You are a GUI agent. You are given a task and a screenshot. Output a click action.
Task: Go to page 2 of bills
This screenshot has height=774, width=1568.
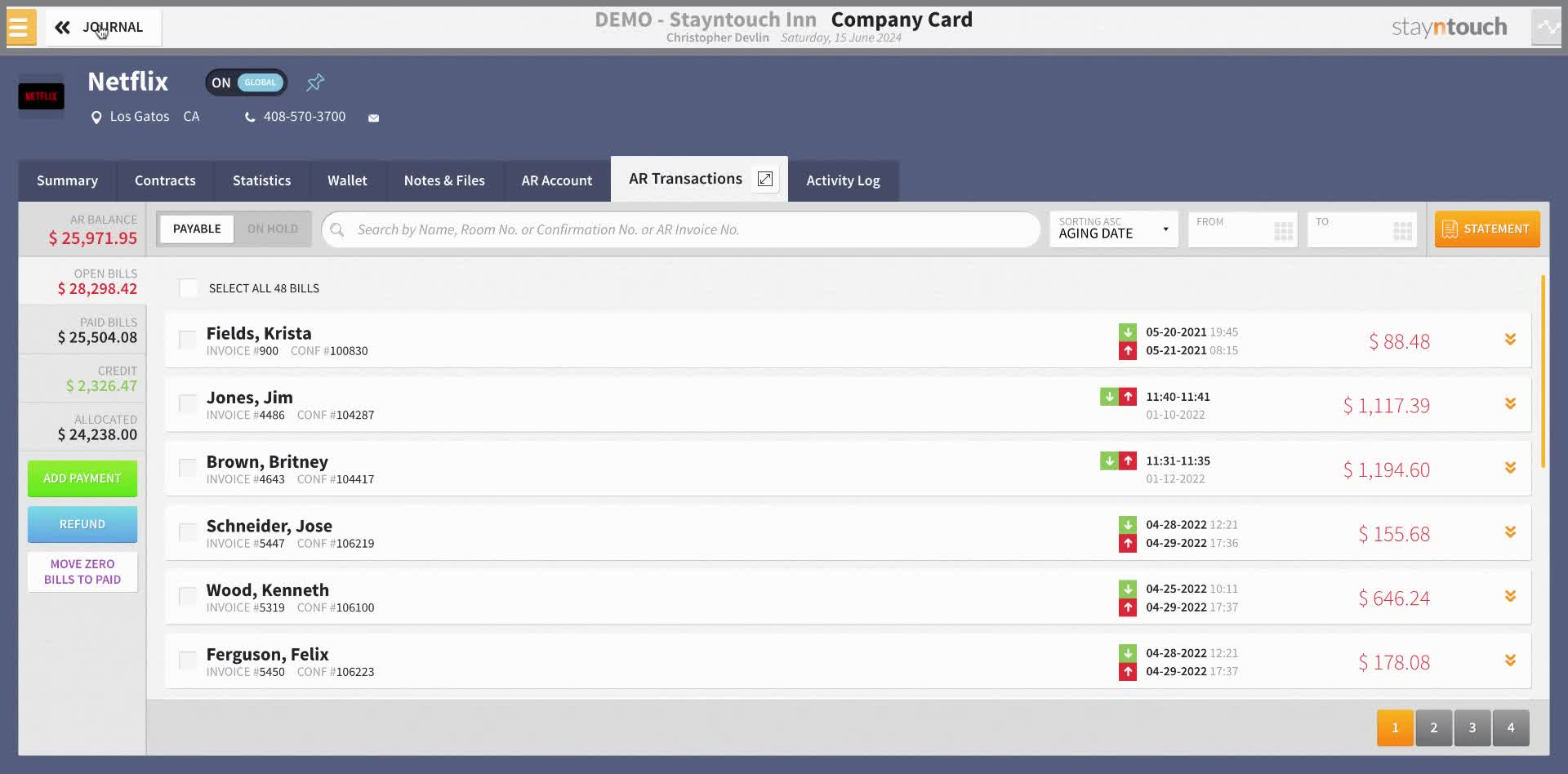[x=1433, y=727]
